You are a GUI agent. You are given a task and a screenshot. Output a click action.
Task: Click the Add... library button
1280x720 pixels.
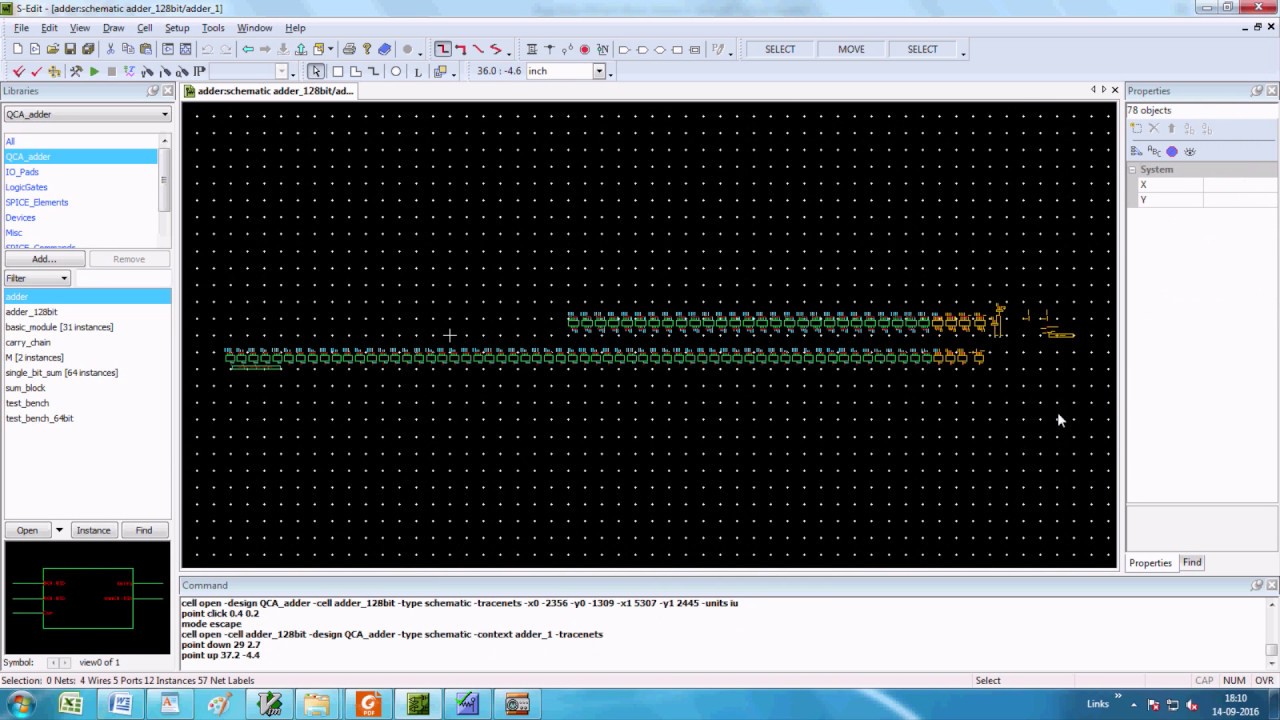pyautogui.click(x=44, y=259)
